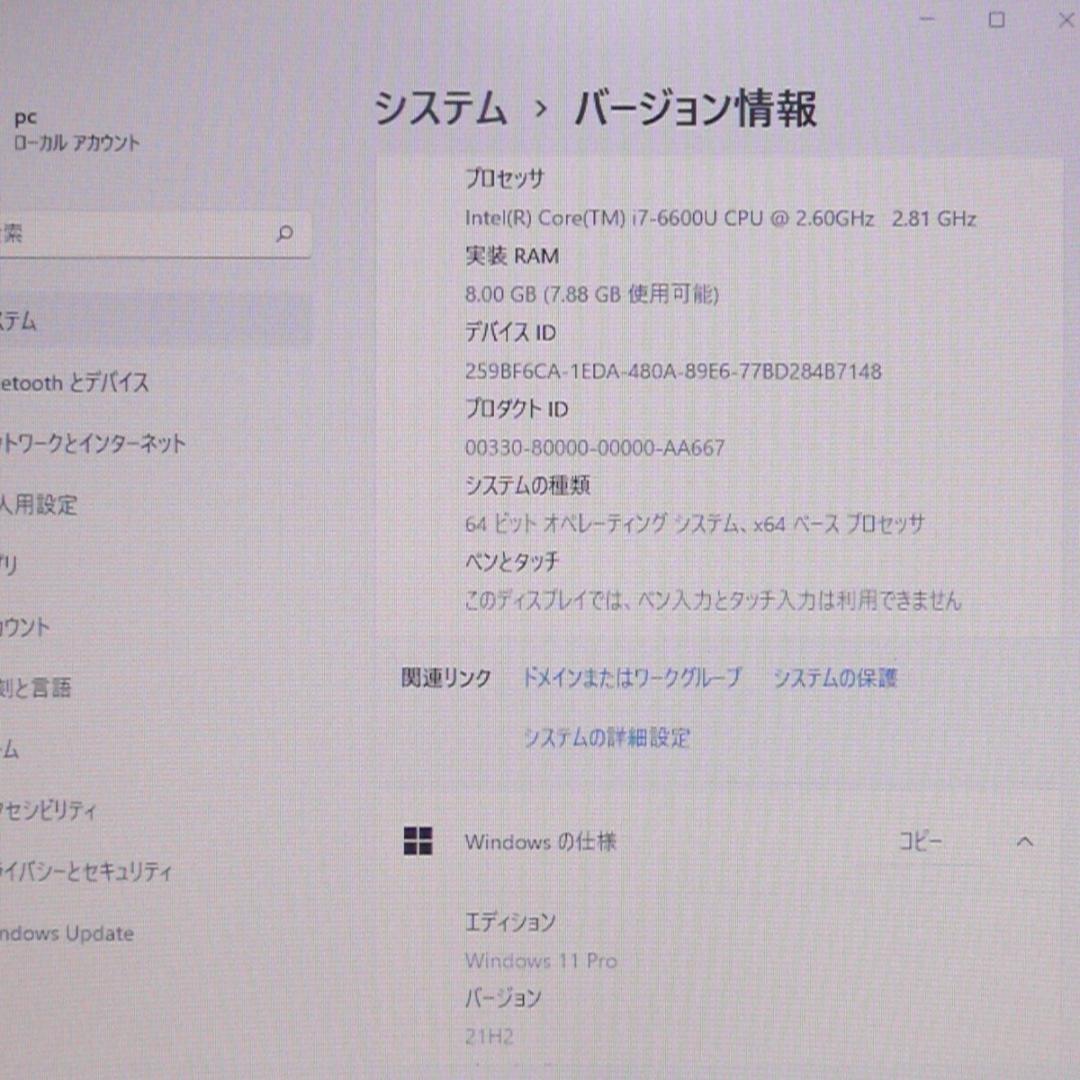Image resolution: width=1080 pixels, height=1080 pixels.
Task: Open Bluetooth とデバイス settings
Action: point(74,382)
